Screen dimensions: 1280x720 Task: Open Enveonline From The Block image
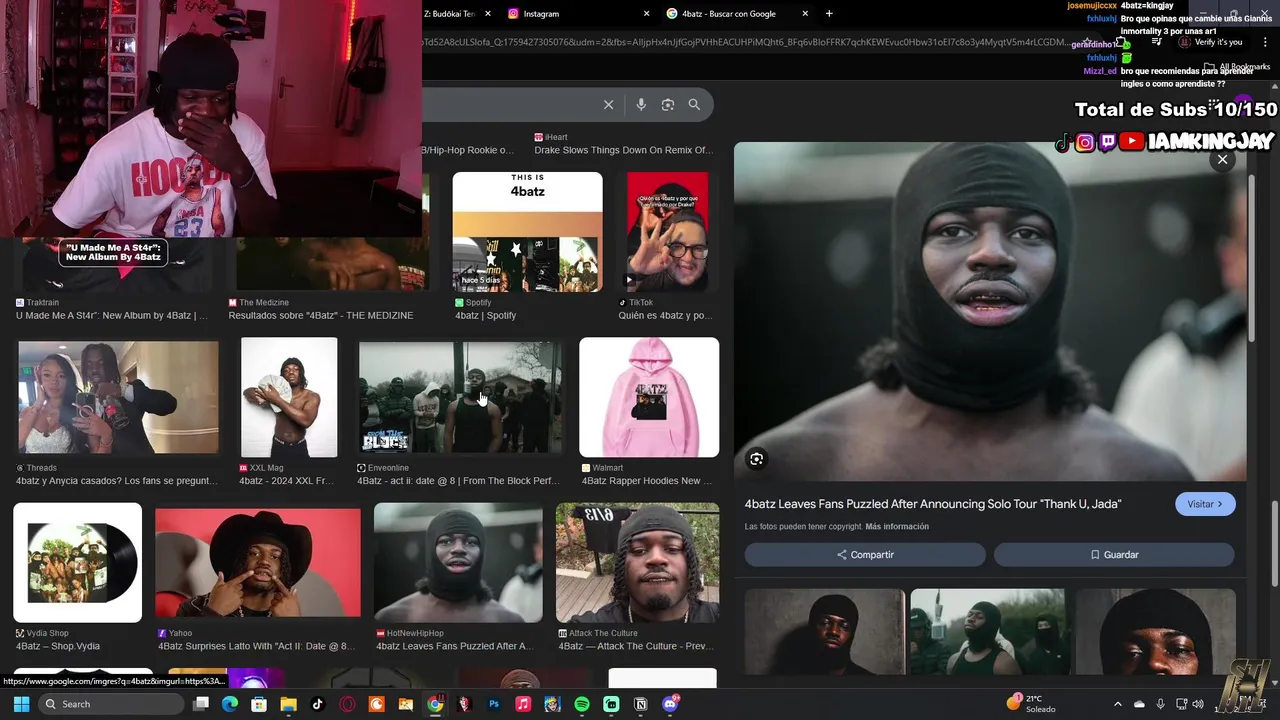point(461,397)
